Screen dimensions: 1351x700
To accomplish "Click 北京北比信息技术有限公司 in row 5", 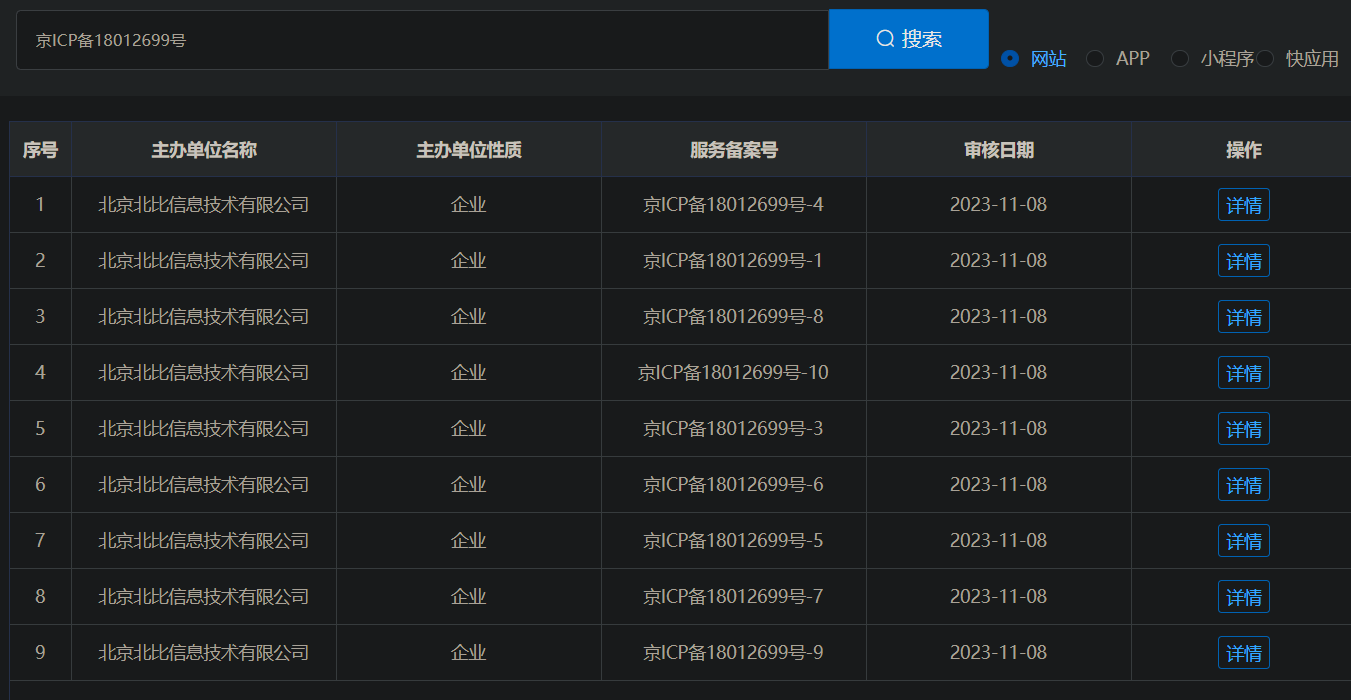I will pos(204,429).
